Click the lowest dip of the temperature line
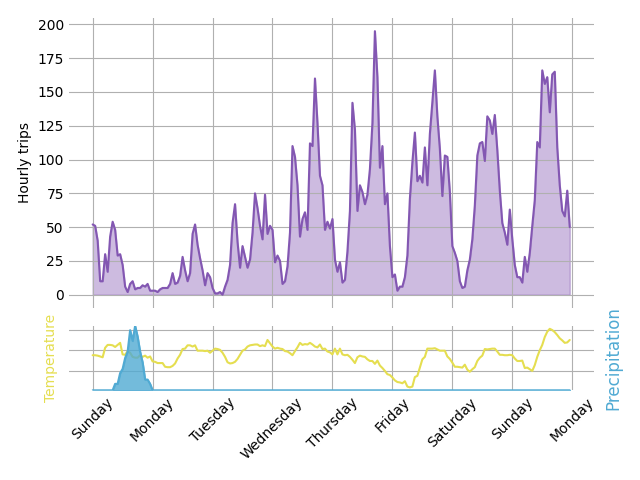This screenshot has height=480, width=640. point(409,386)
